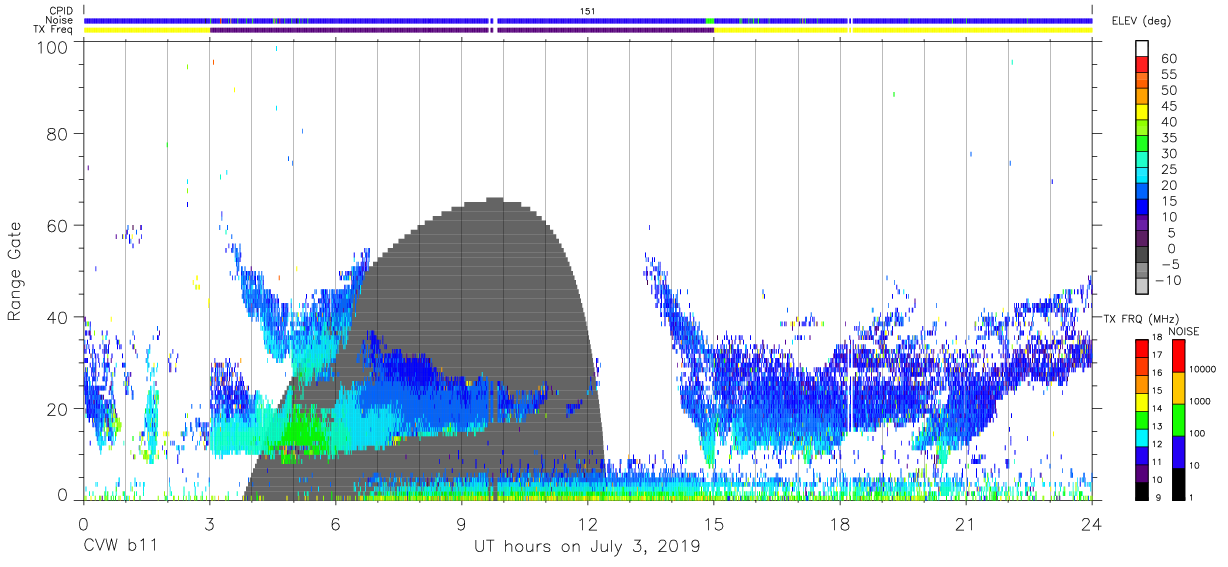Click the y-axis tick label '20'
The height and width of the screenshot is (567, 1228).
59,408
